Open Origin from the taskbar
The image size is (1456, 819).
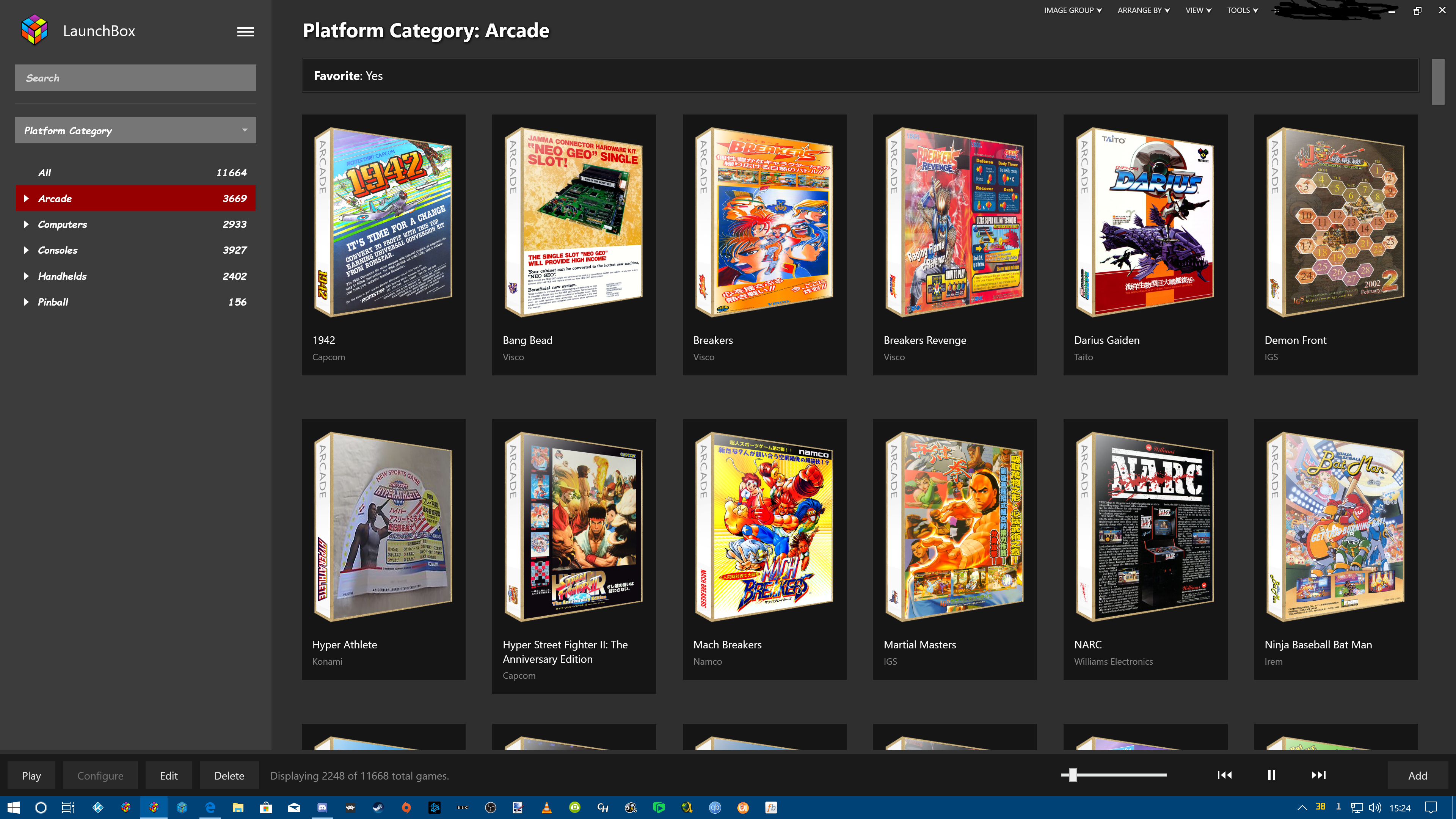[406, 808]
